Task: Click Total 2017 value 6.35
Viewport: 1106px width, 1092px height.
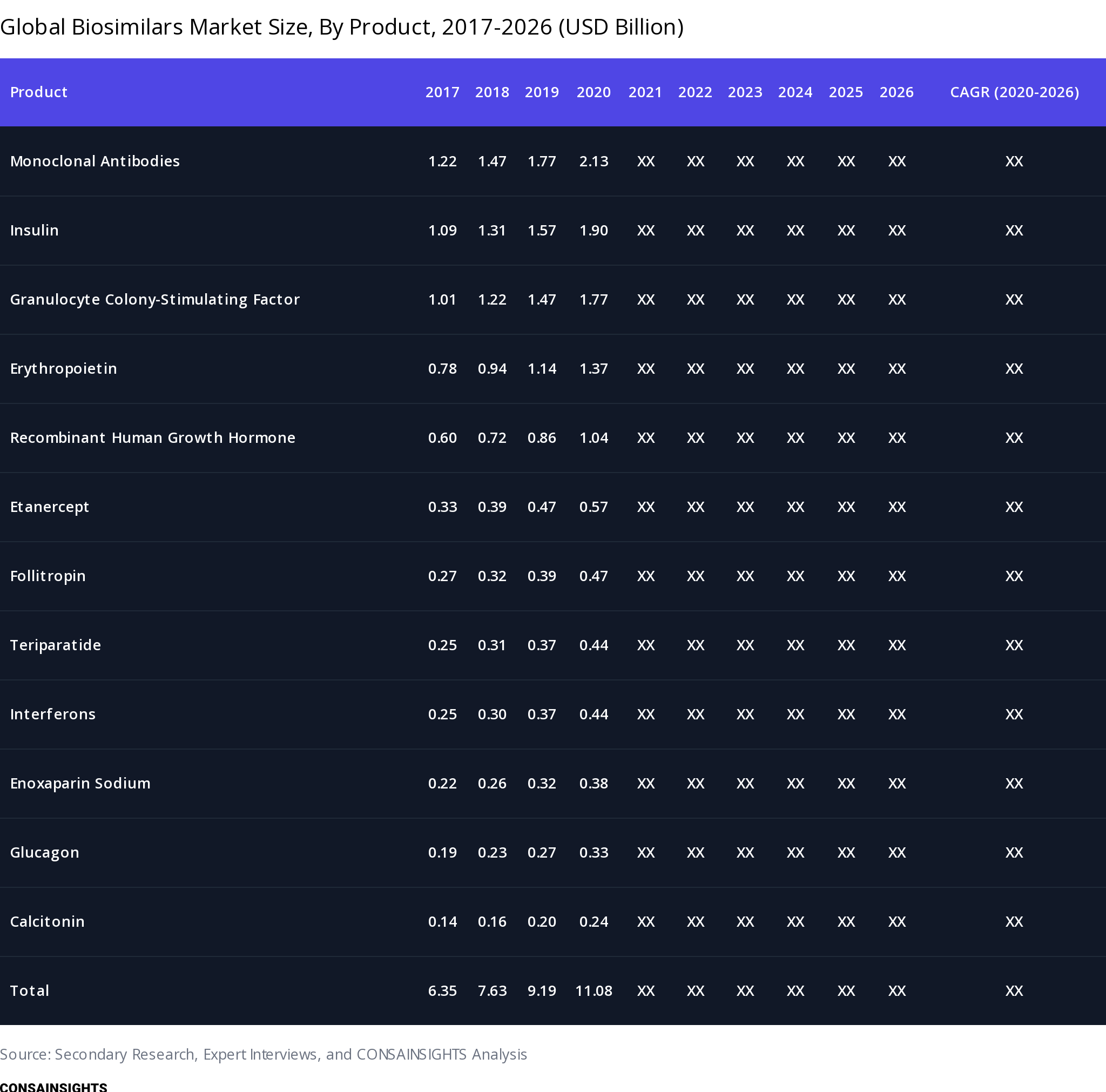Action: (442, 990)
